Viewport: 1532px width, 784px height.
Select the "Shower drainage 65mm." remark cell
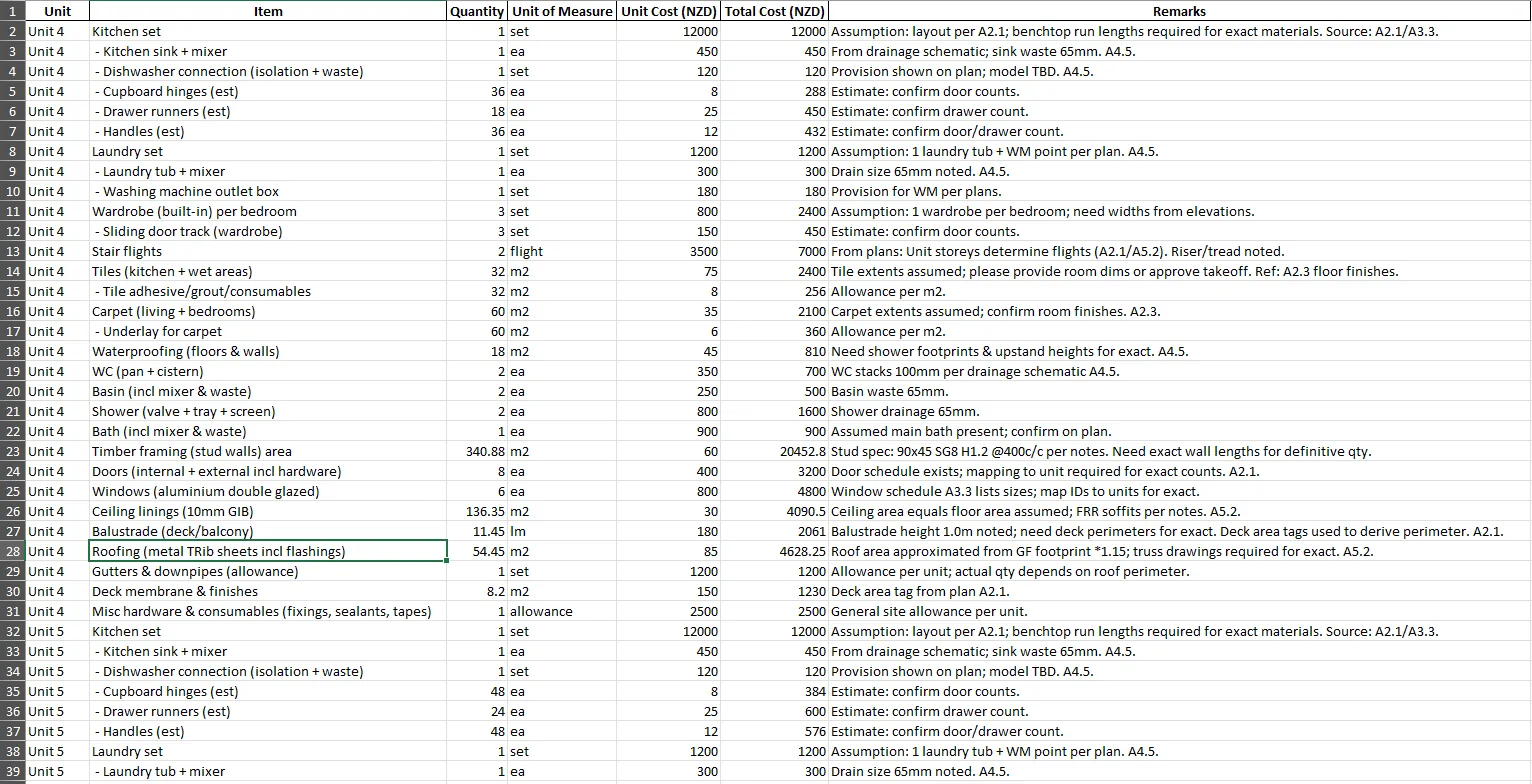(1179, 411)
